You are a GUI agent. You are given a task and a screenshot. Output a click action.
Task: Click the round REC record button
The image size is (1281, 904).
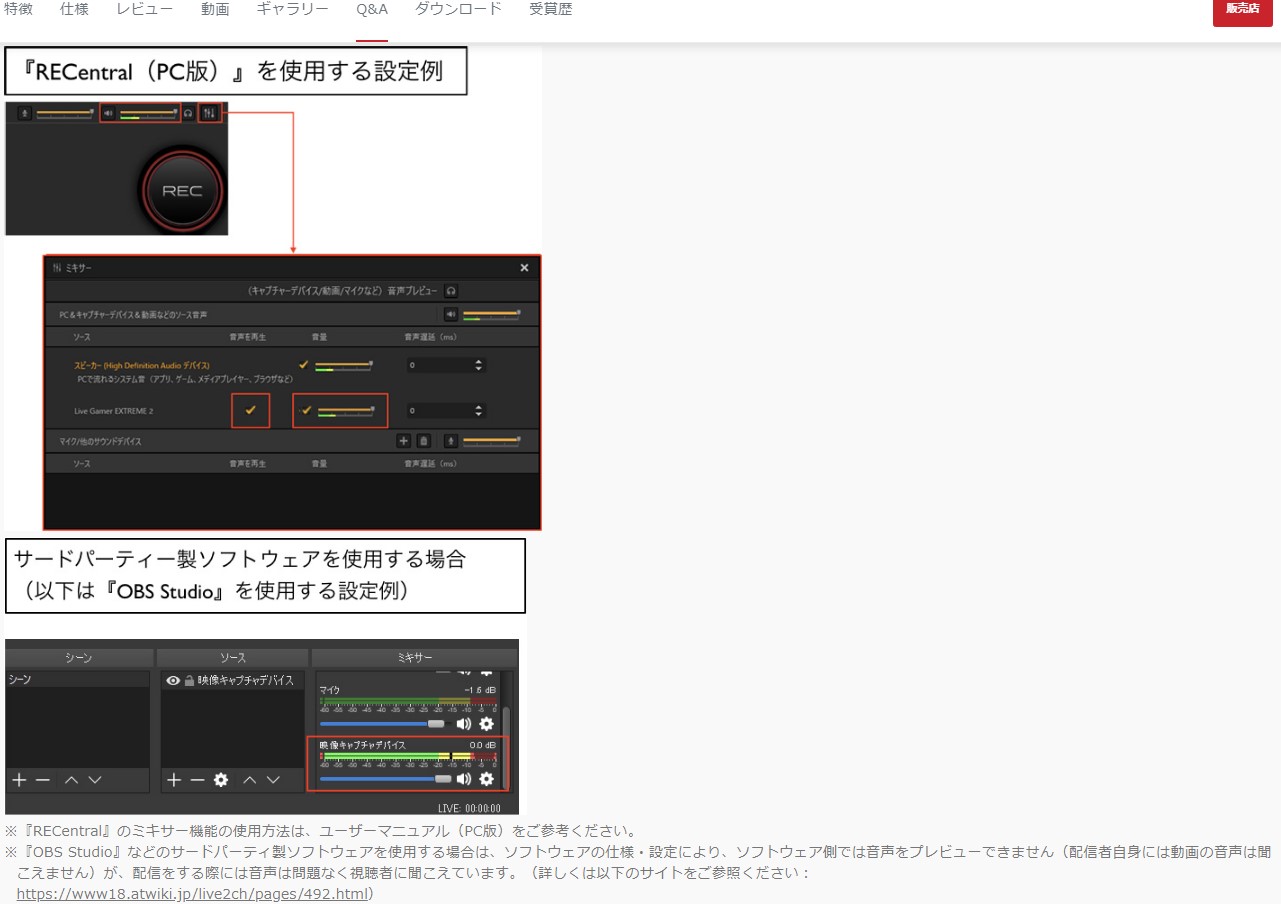click(x=182, y=190)
